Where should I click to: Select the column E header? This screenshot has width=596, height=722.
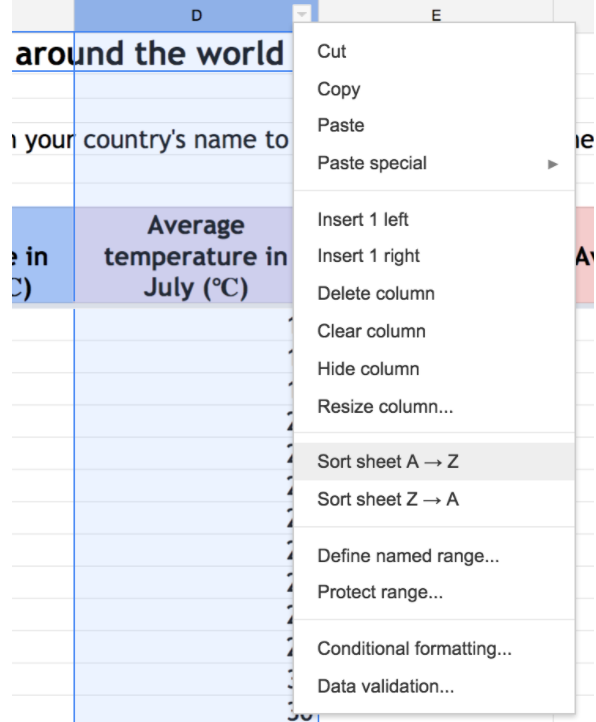coord(436,15)
